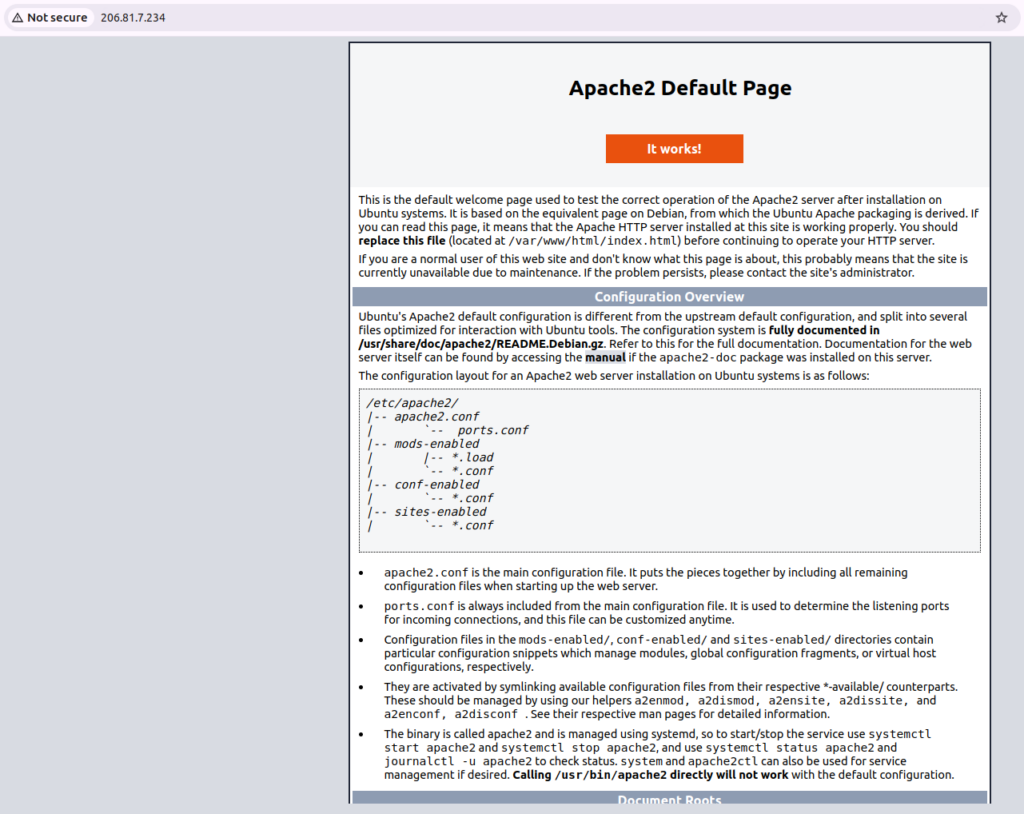1024x814 pixels.
Task: Click the 206.81.7.234 address bar
Action: click(133, 18)
